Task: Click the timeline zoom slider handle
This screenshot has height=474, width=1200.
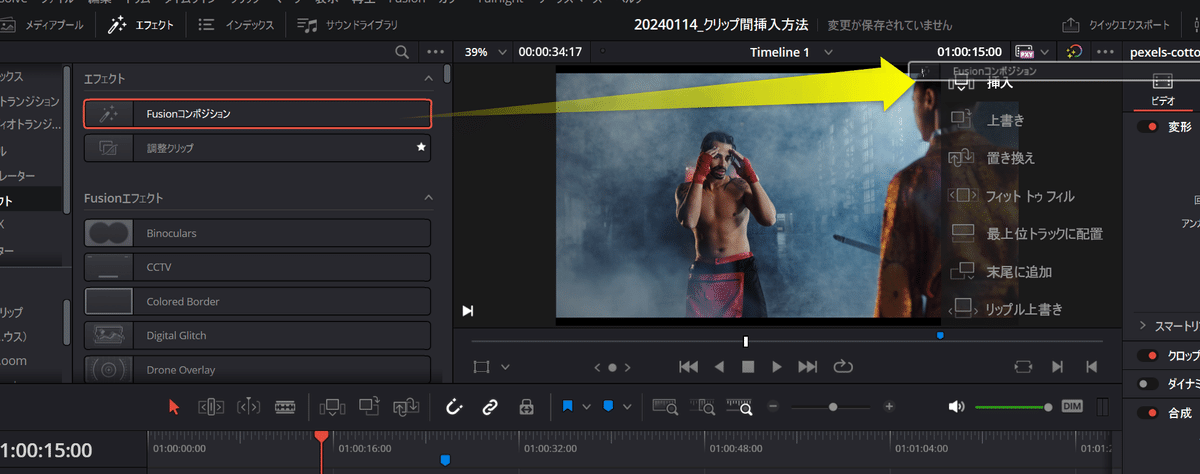Action: pyautogui.click(x=833, y=407)
